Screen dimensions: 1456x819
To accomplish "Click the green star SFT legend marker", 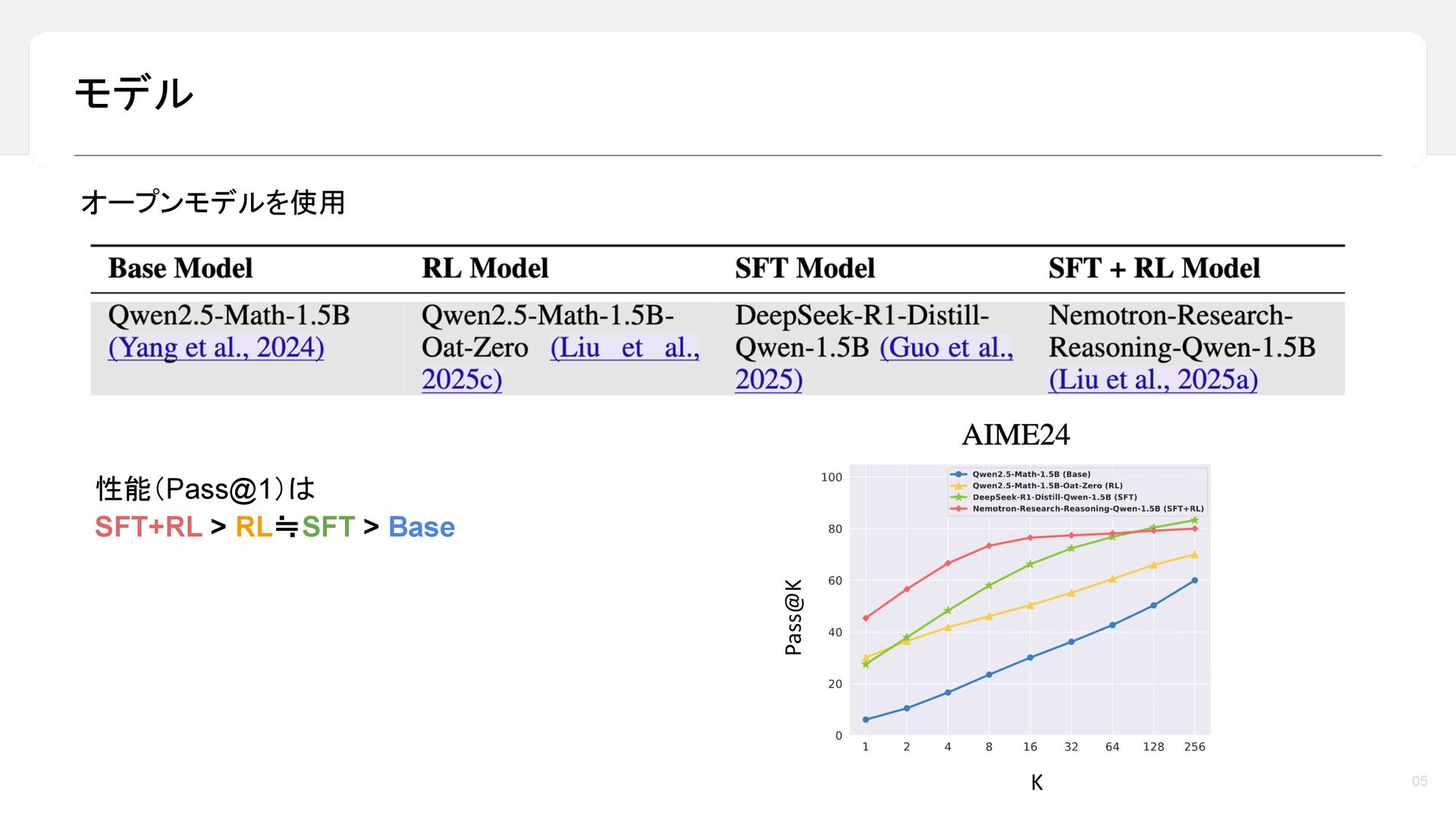I will (x=959, y=497).
